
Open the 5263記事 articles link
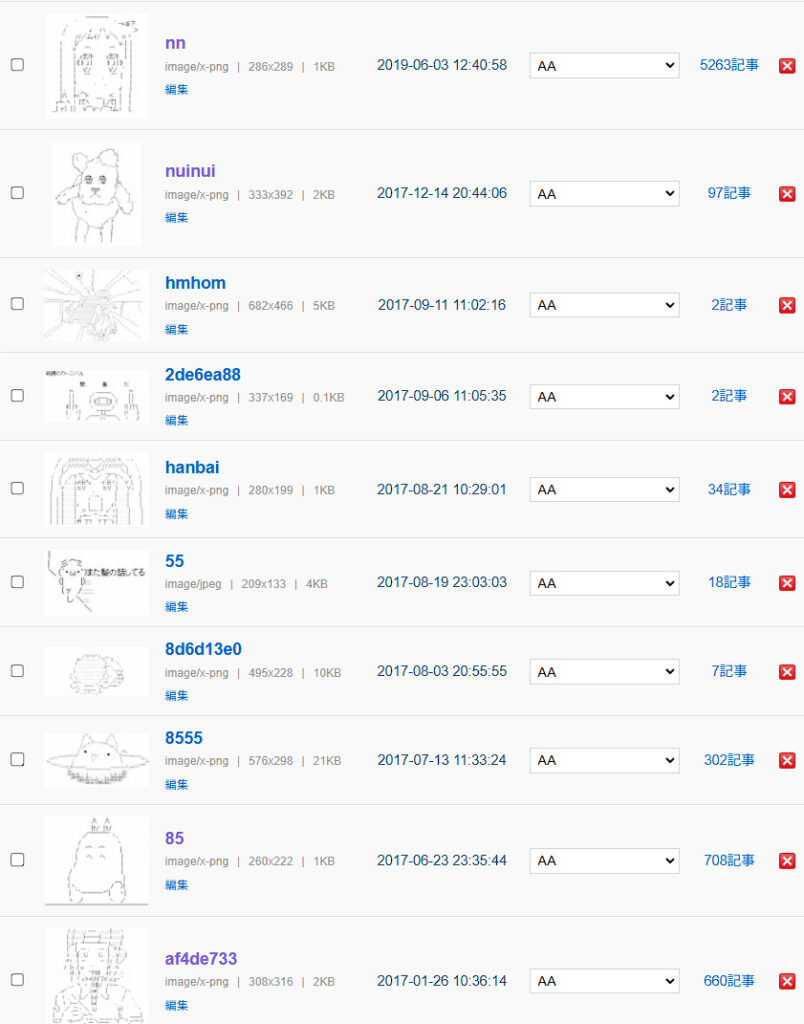pos(729,65)
